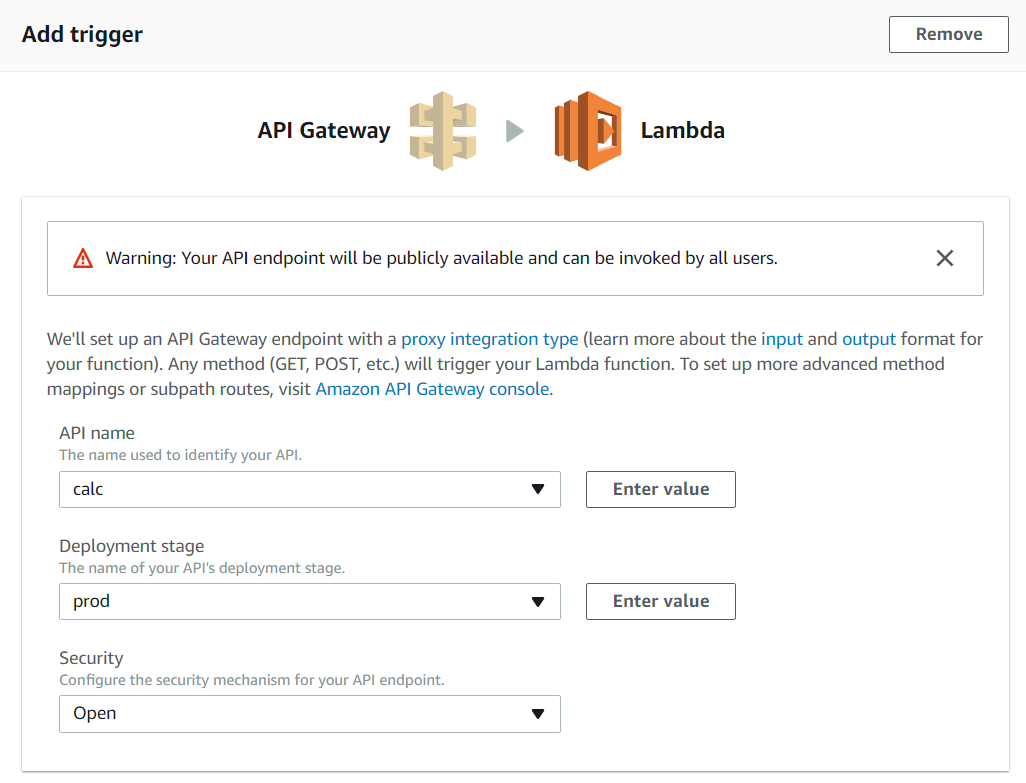Click the dropdown arrow on the calc selector
This screenshot has width=1026, height=783.
pyautogui.click(x=540, y=489)
